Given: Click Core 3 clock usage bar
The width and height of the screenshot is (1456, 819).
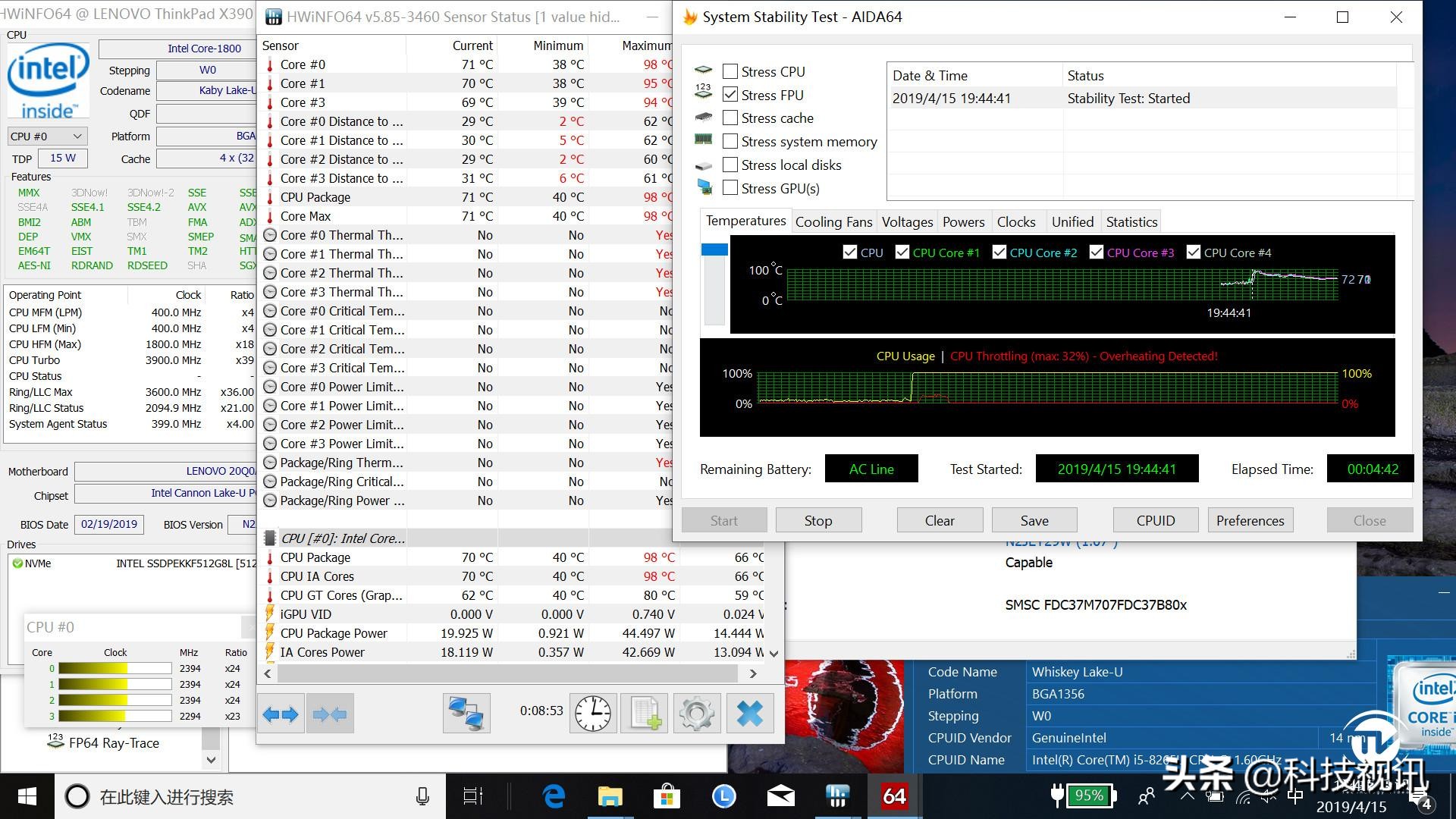Looking at the screenshot, I should [115, 716].
